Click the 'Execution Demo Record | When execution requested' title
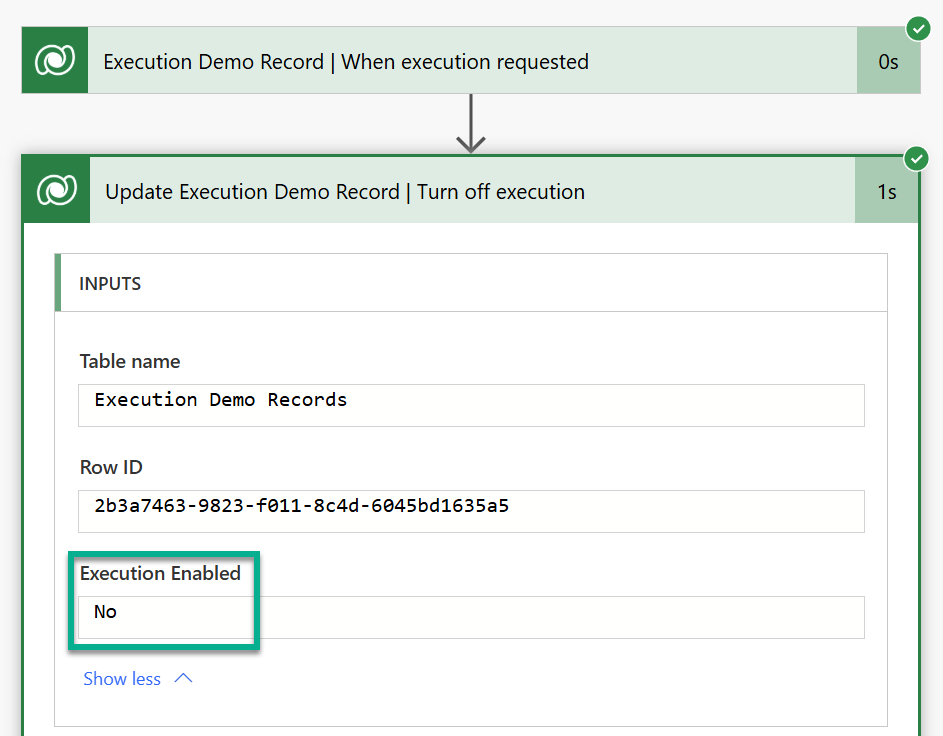The width and height of the screenshot is (943, 736). [x=346, y=61]
